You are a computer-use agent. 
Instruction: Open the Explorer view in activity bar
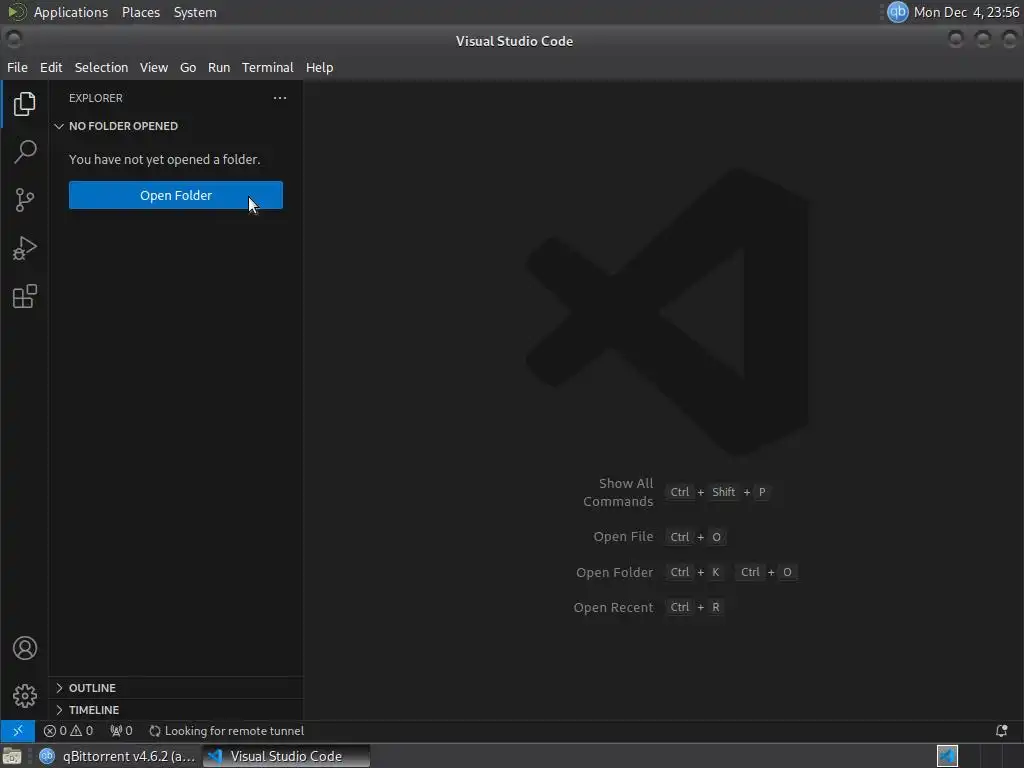24,104
